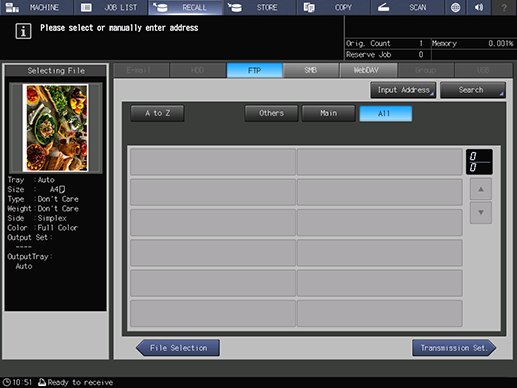The height and width of the screenshot is (388, 517).
Task: Go to the COPY tab
Action: 334,7
